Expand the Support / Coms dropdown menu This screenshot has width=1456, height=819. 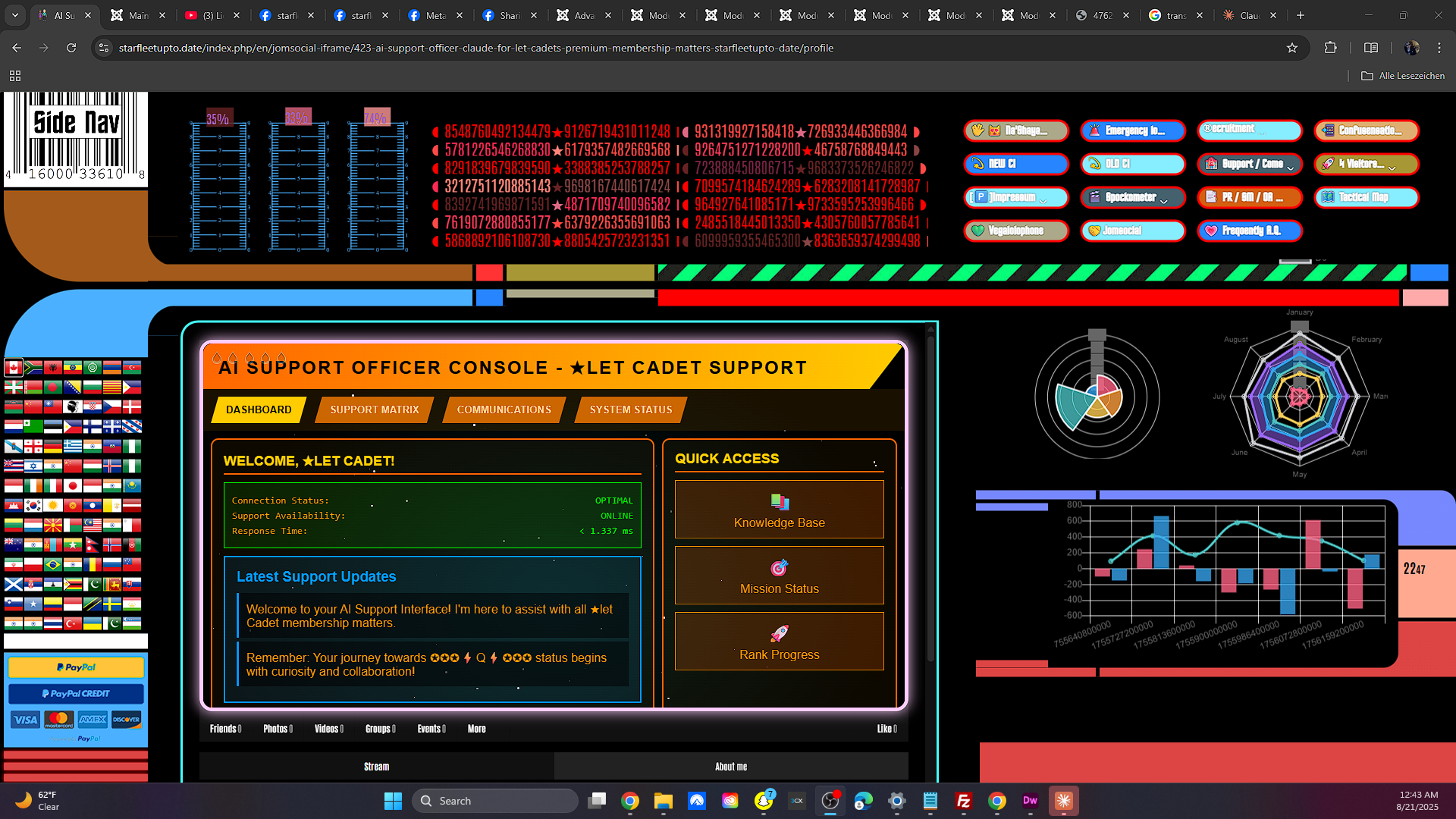point(1249,164)
